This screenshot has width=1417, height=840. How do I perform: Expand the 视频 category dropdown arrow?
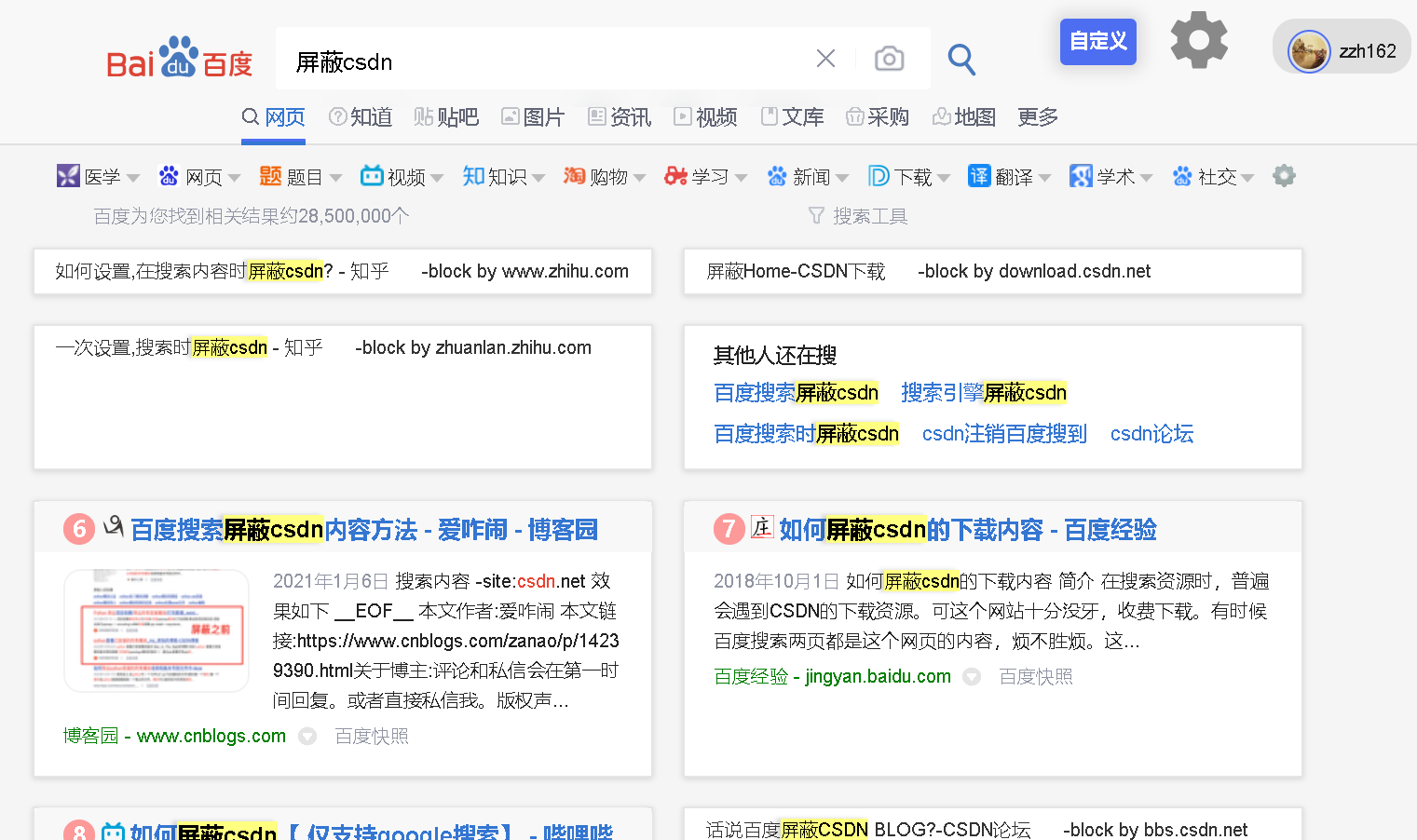(x=437, y=178)
